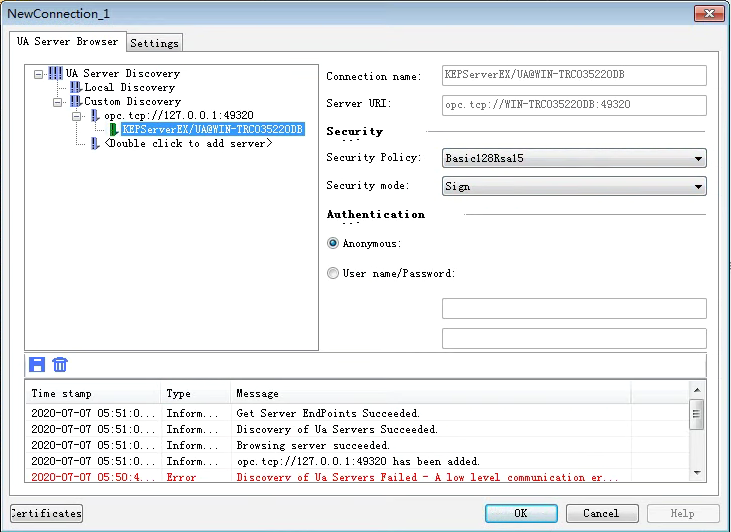Click the Local Discovery node icon
This screenshot has width=731, height=532.
click(x=75, y=88)
